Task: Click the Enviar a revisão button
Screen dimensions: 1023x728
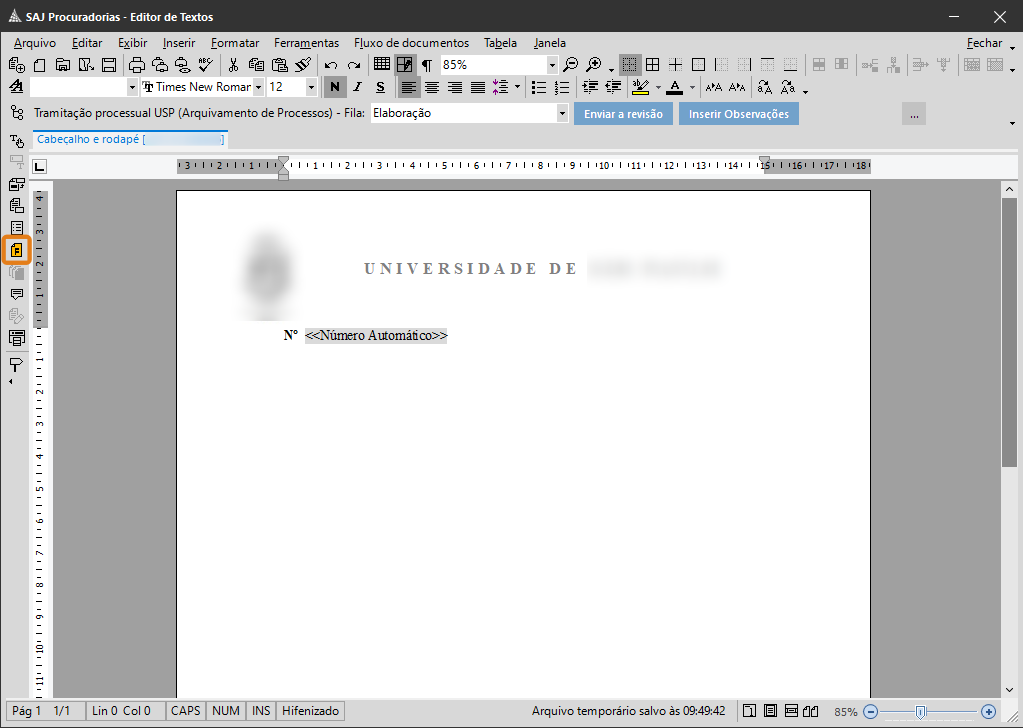Action: coord(623,113)
